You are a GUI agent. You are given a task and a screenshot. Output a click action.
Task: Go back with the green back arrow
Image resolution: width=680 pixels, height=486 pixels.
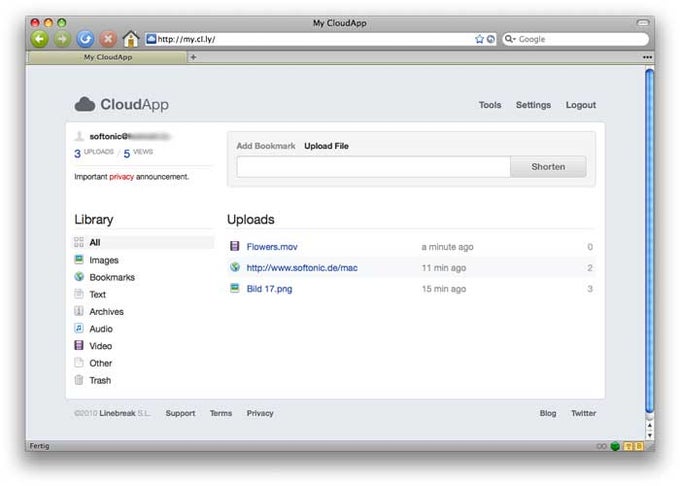[x=39, y=39]
